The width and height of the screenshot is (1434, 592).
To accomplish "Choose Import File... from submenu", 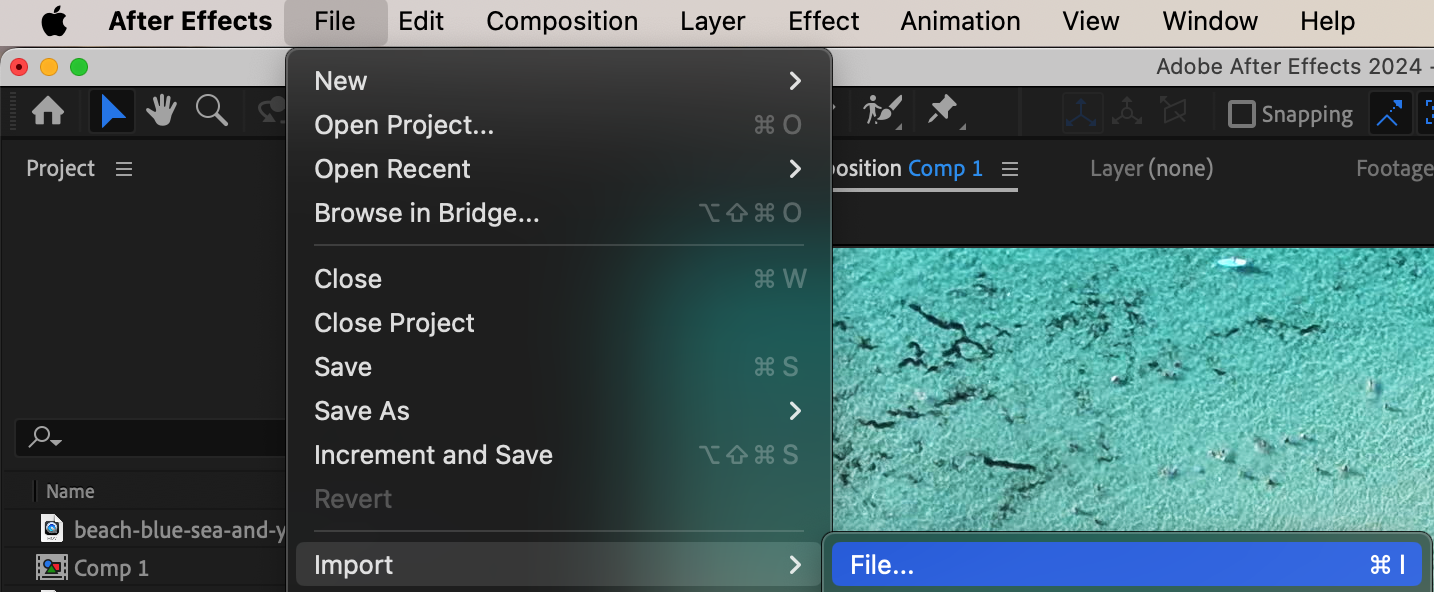I will 1126,565.
